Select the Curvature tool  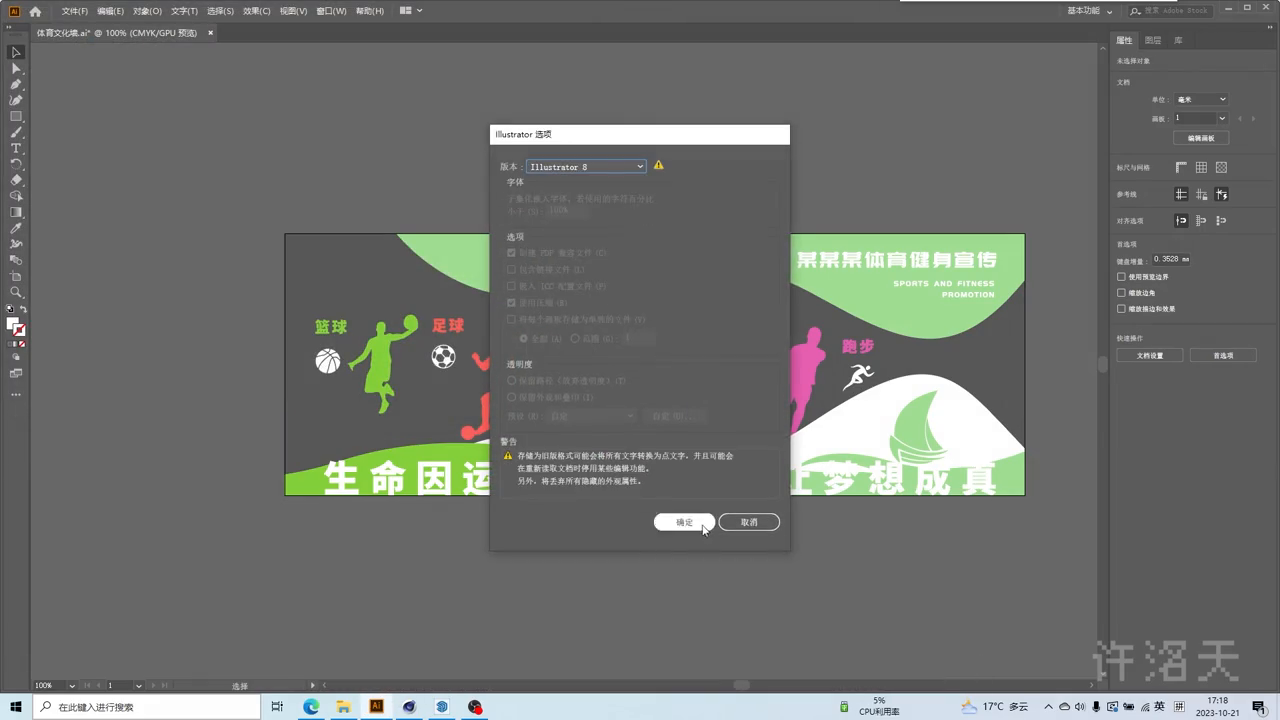pyautogui.click(x=16, y=100)
